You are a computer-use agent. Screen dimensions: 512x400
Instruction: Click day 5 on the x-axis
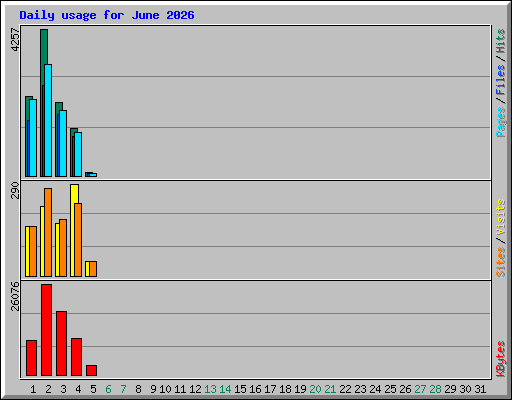tap(93, 389)
